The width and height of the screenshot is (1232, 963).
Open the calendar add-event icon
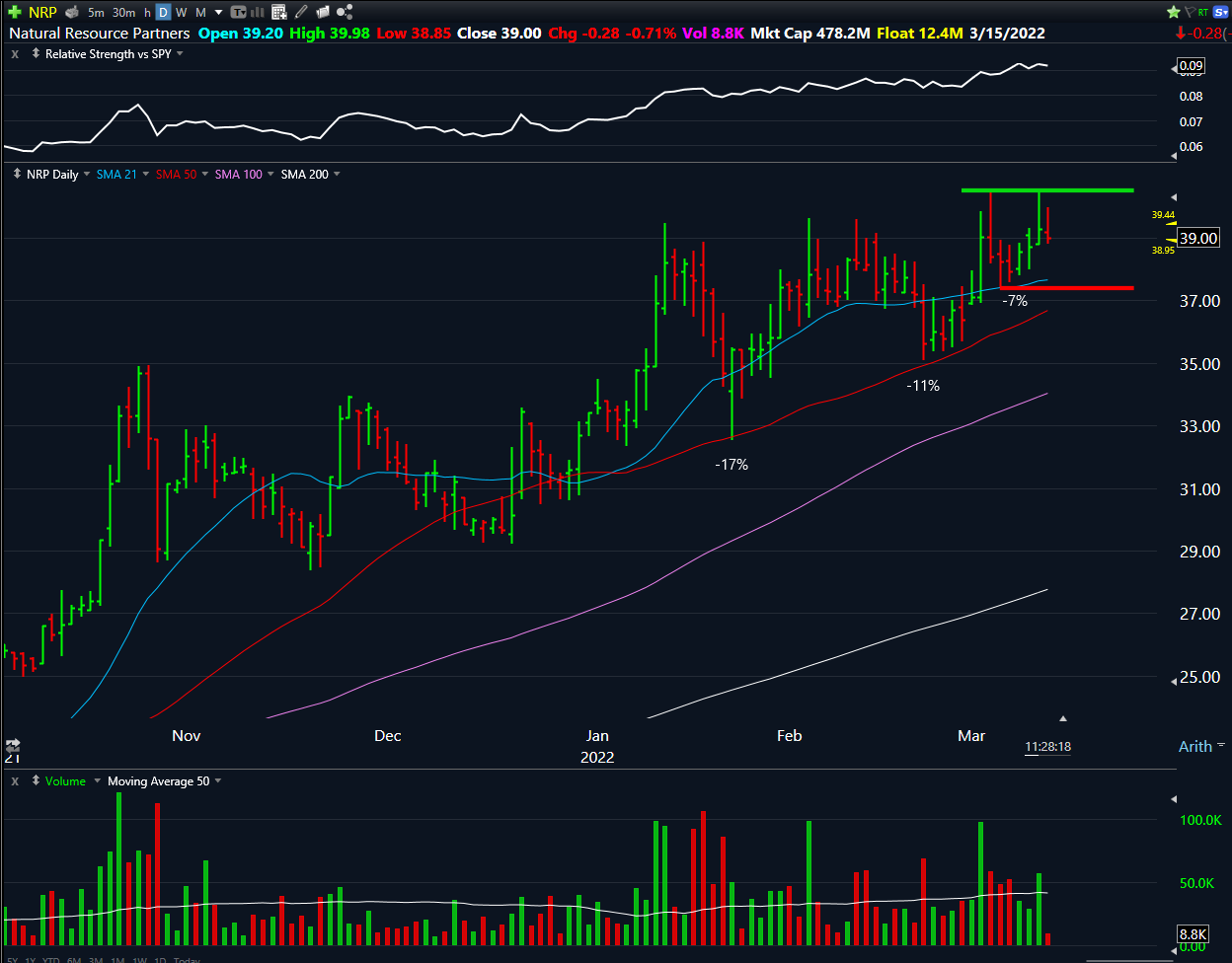[x=279, y=13]
